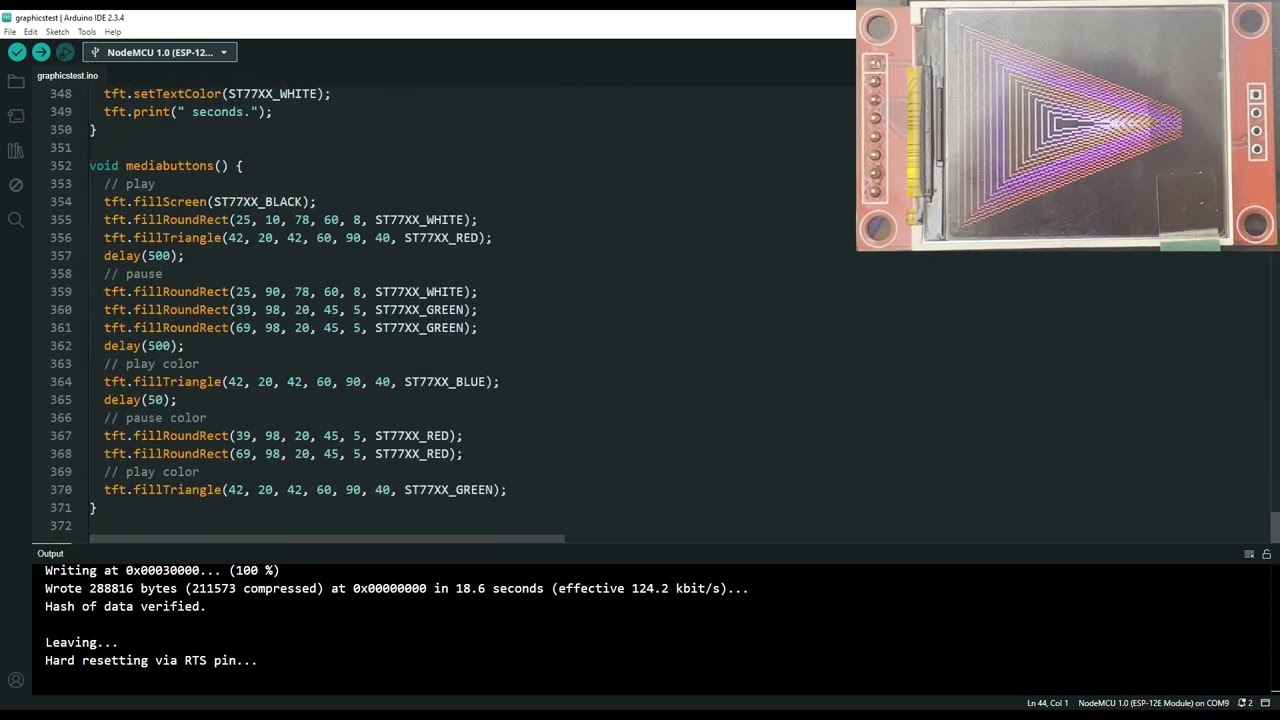Click "tft.fillScreen(ST77XX_BLACK);" line

[x=210, y=202]
